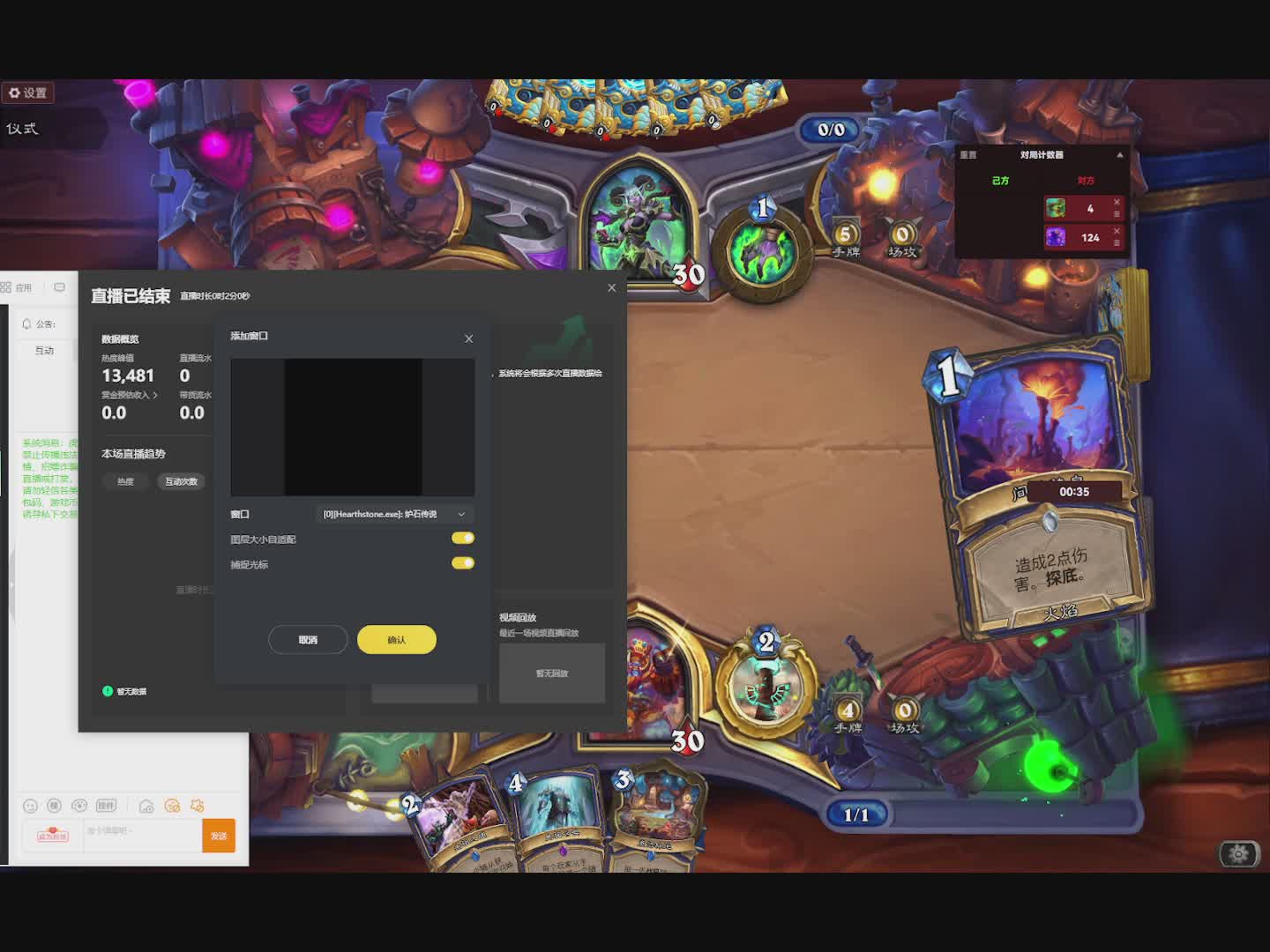This screenshot has height=952, width=1270.
Task: Toggle the 捕捉光标 switch
Action: pyautogui.click(x=463, y=563)
